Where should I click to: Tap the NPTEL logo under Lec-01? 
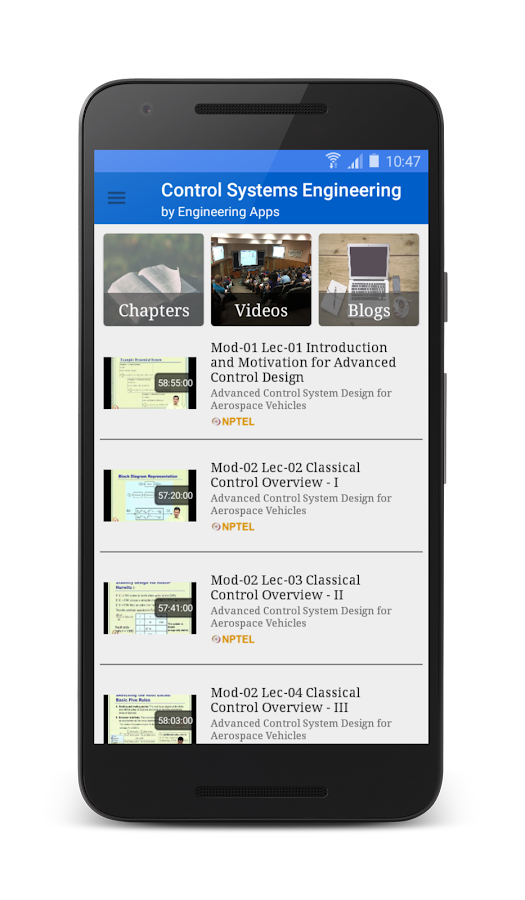point(233,421)
